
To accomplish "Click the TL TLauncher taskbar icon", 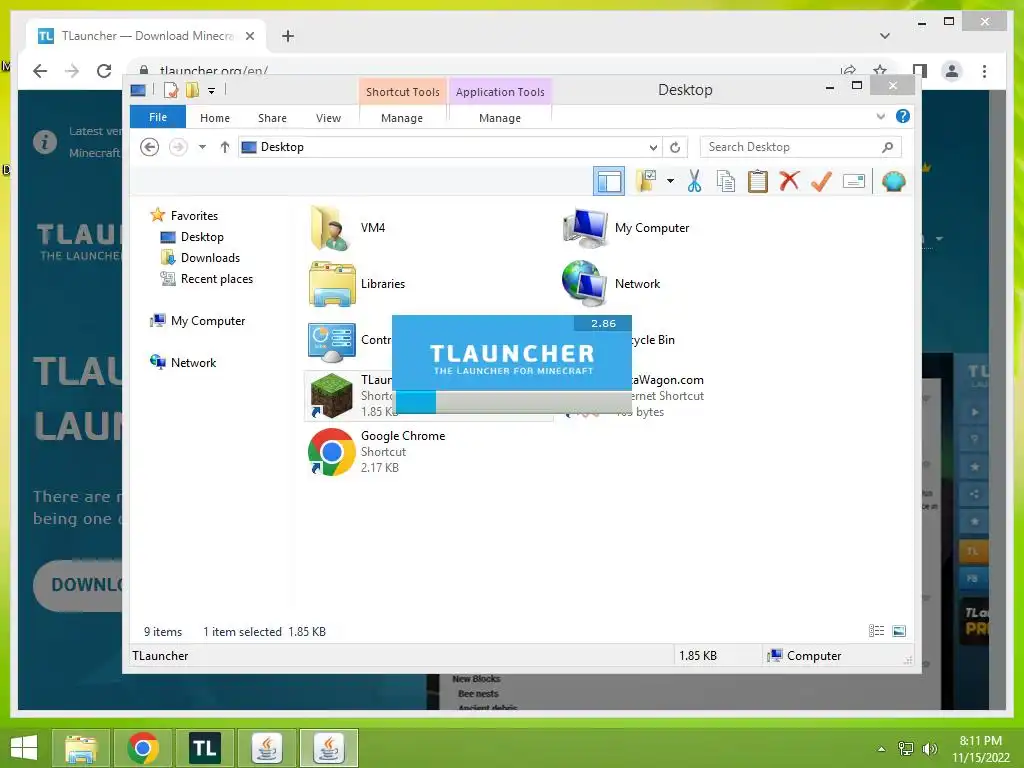I will 205,748.
